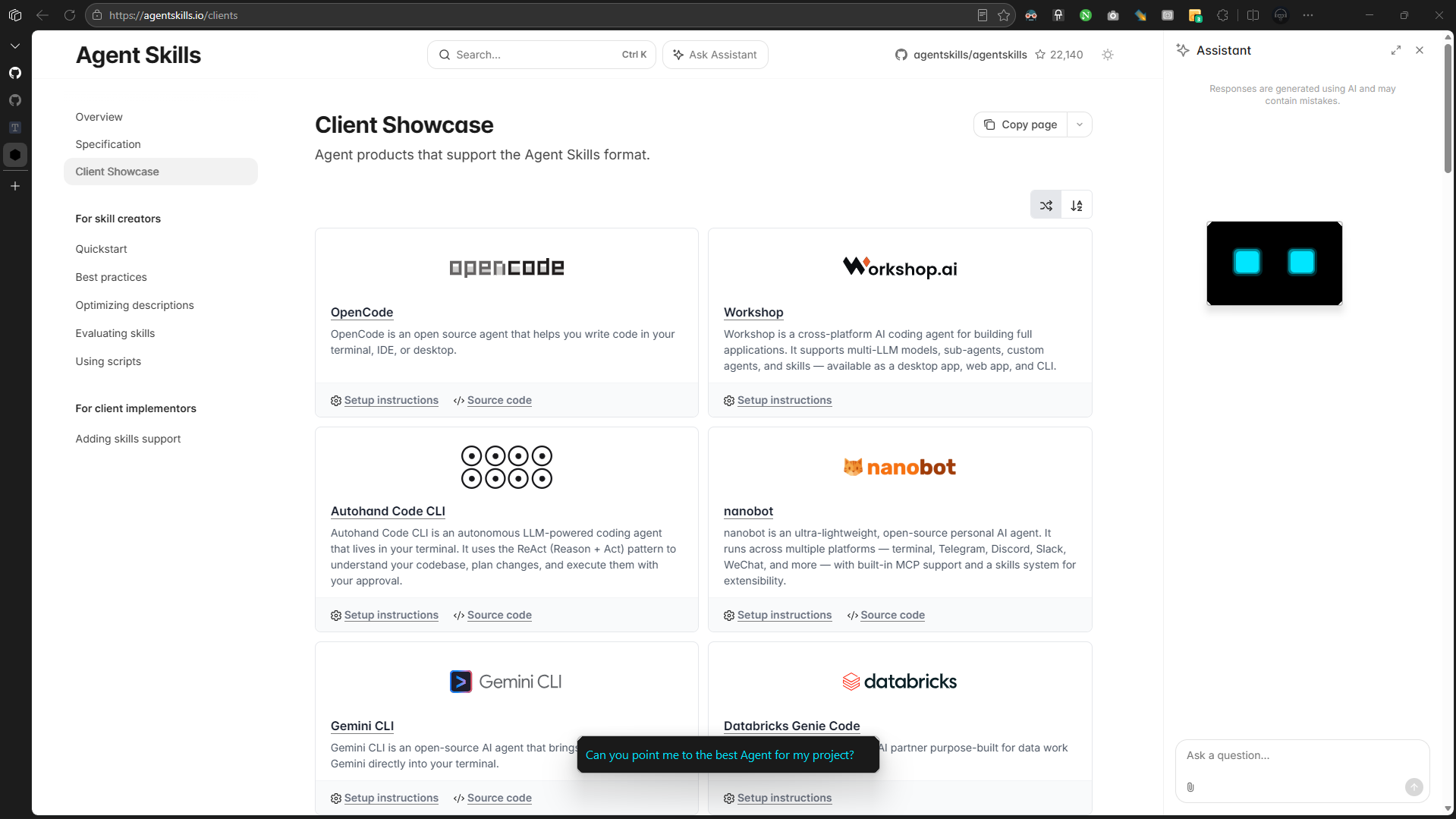1456x819 pixels.
Task: Open the workspaces icon in the browser corner
Action: point(15,15)
